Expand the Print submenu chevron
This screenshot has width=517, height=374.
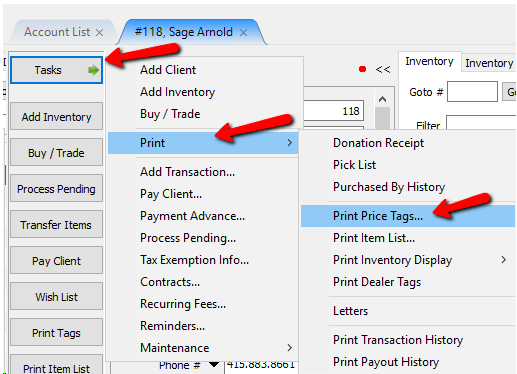289,143
